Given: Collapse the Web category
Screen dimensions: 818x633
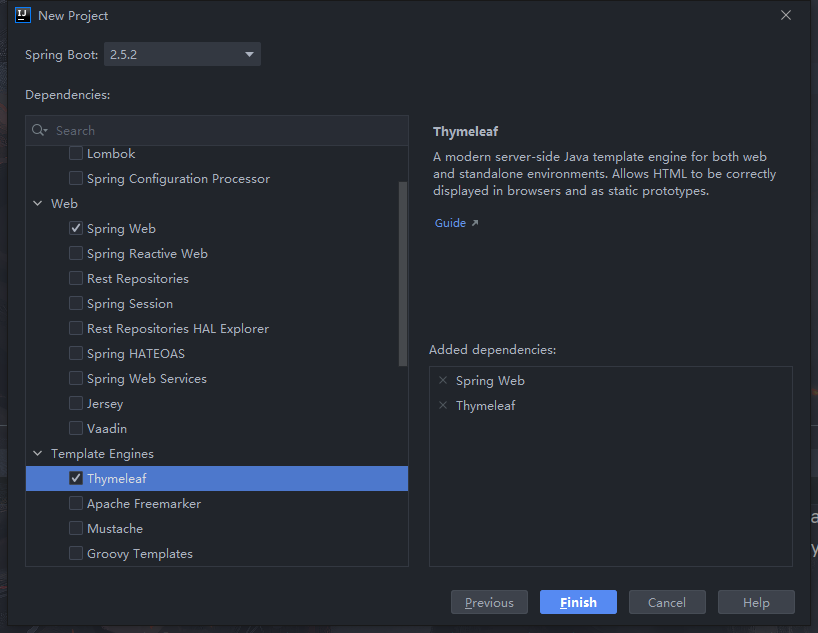Looking at the screenshot, I should pyautogui.click(x=38, y=204).
